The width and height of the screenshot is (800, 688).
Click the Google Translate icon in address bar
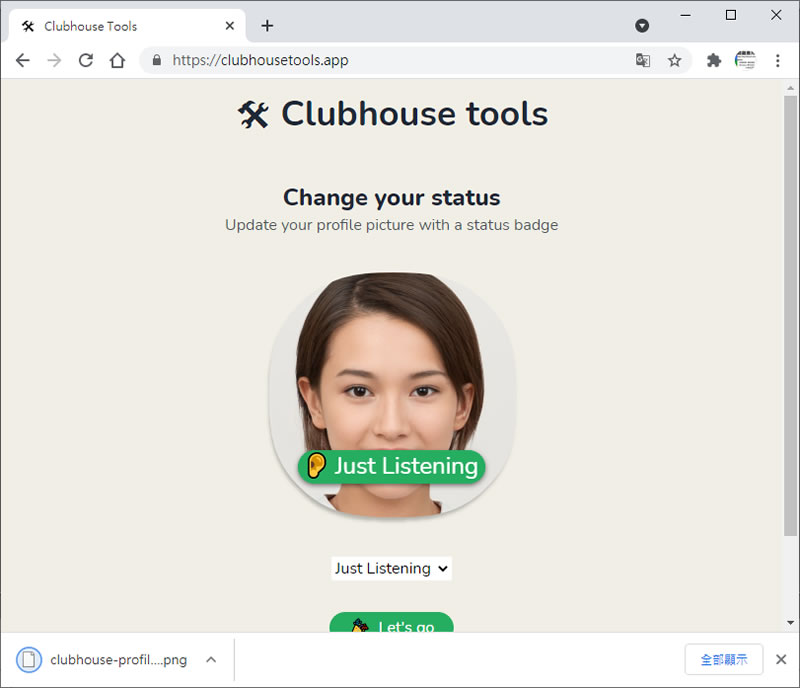tap(643, 60)
